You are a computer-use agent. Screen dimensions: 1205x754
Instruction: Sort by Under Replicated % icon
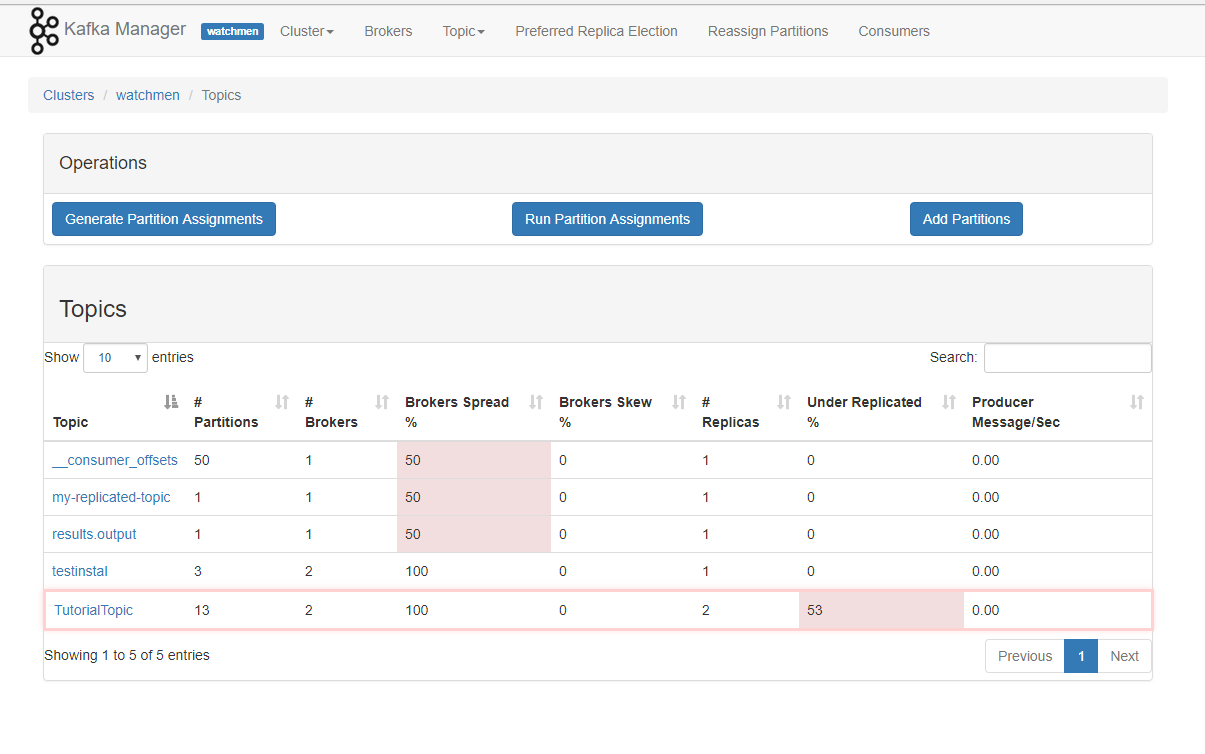tap(949, 402)
